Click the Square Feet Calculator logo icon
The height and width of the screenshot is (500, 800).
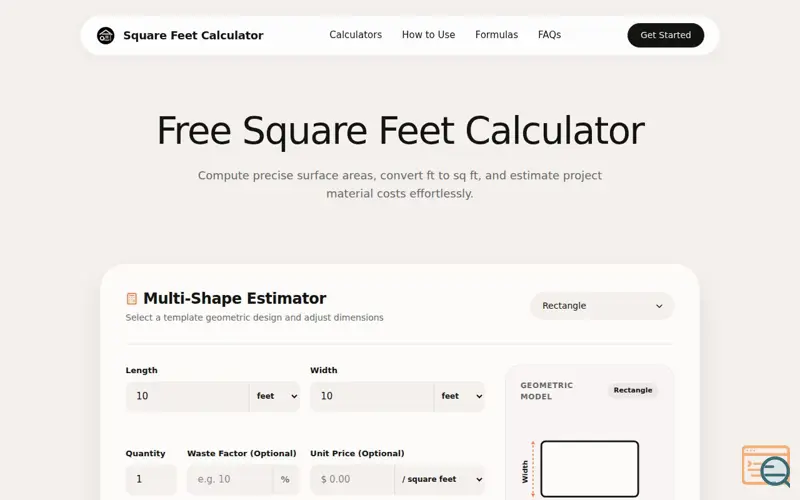[106, 35]
